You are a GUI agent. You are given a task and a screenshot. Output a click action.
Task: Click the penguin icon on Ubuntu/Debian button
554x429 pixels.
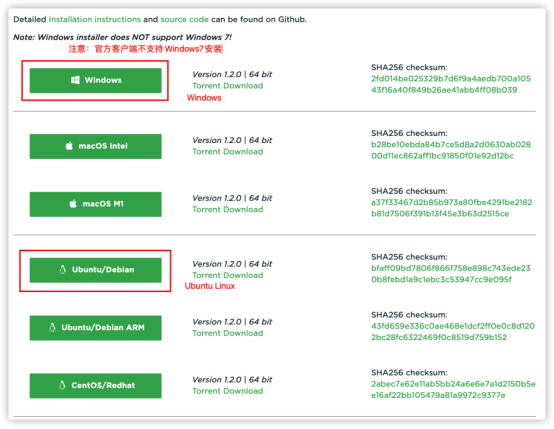[63, 270]
